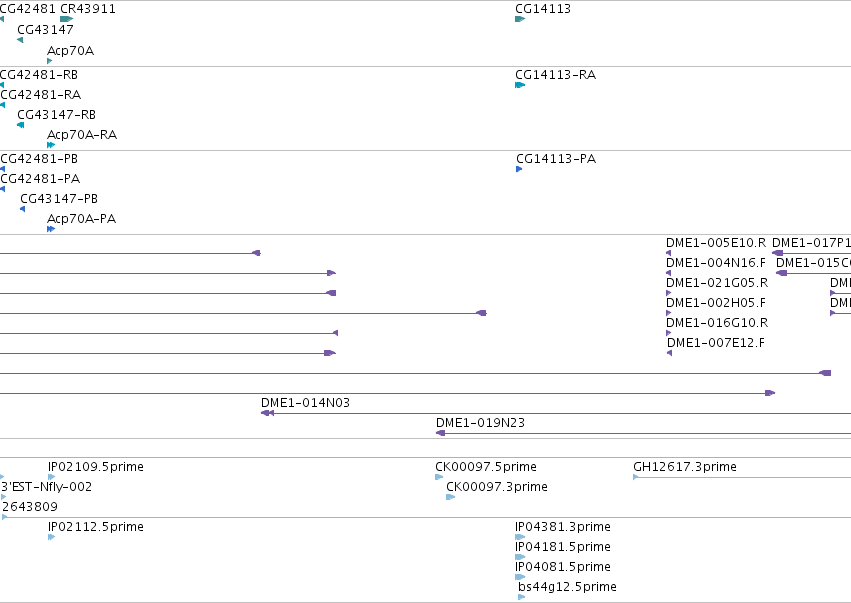Click the CK00097.5prime arrow glyph
This screenshot has width=851, height=603.
(439, 477)
